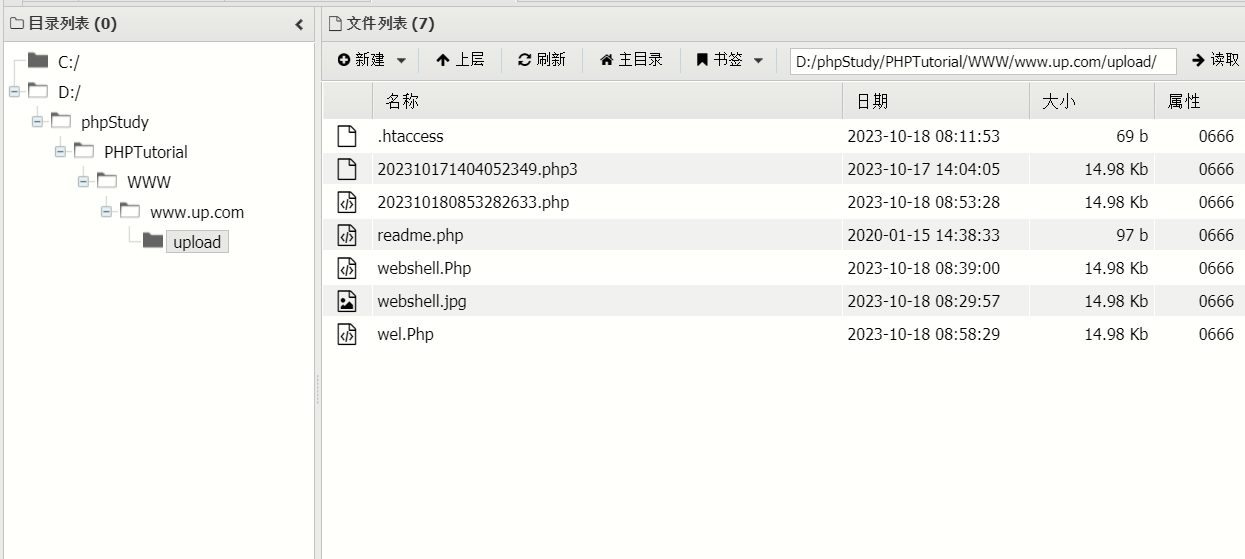Open the 书签 (Bookmarks) dropdown
The image size is (1245, 559).
click(x=730, y=60)
